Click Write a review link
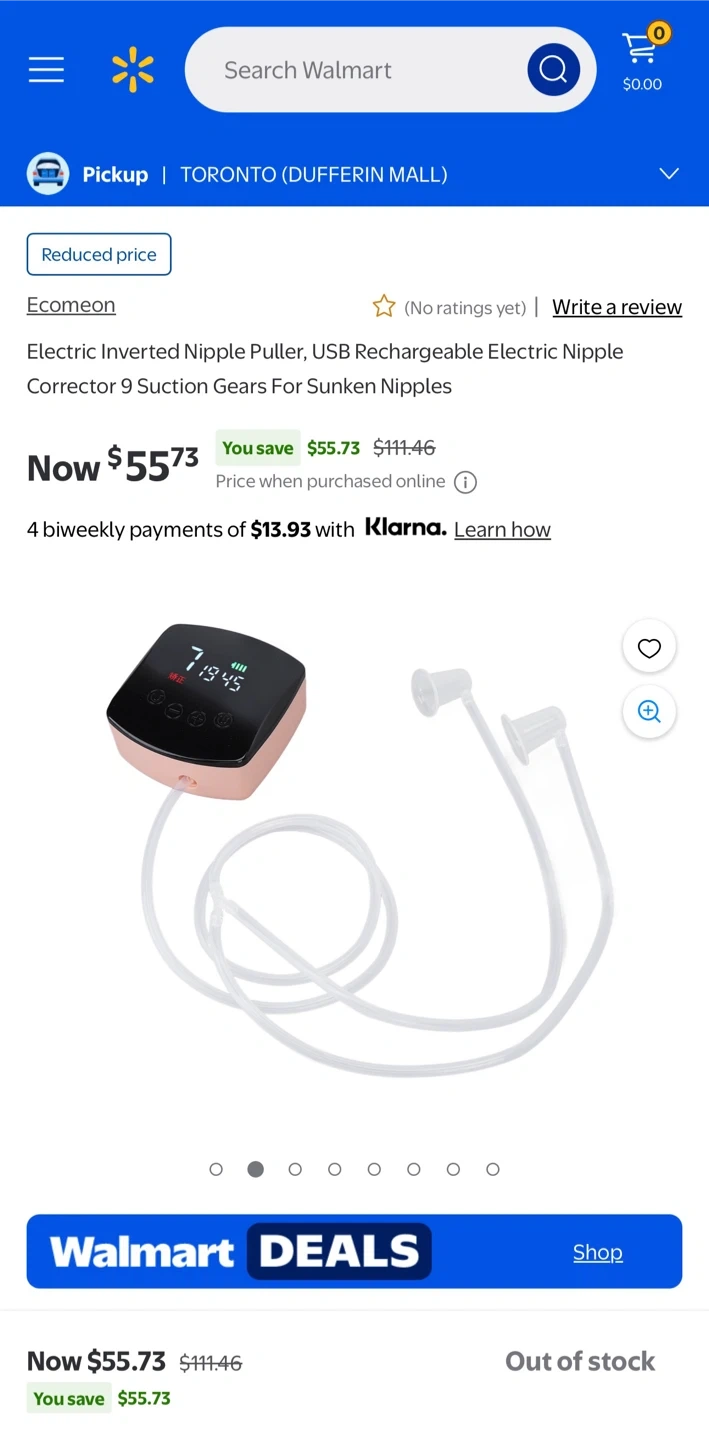 [x=617, y=307]
